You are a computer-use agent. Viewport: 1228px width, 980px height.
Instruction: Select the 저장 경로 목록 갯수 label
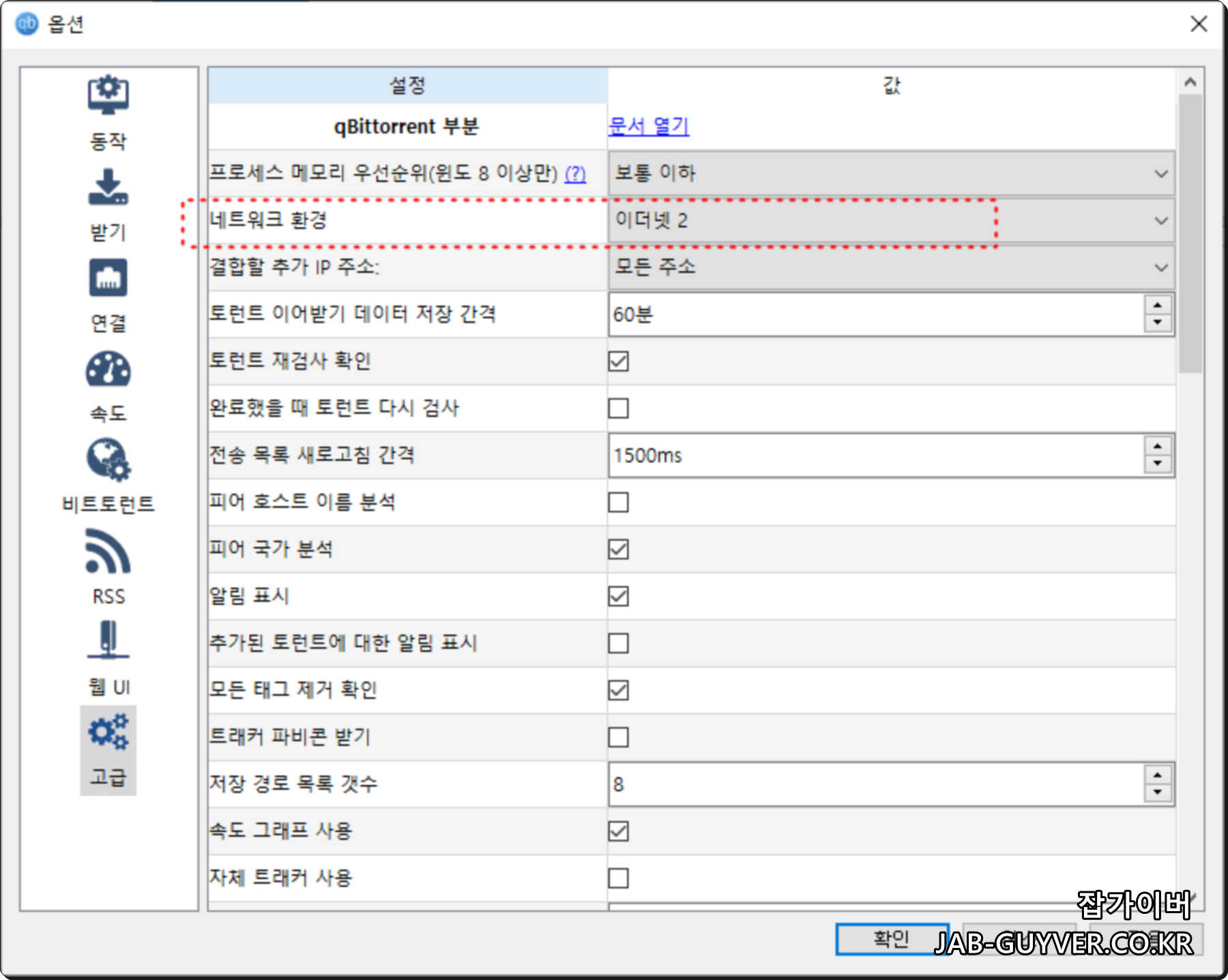point(293,784)
